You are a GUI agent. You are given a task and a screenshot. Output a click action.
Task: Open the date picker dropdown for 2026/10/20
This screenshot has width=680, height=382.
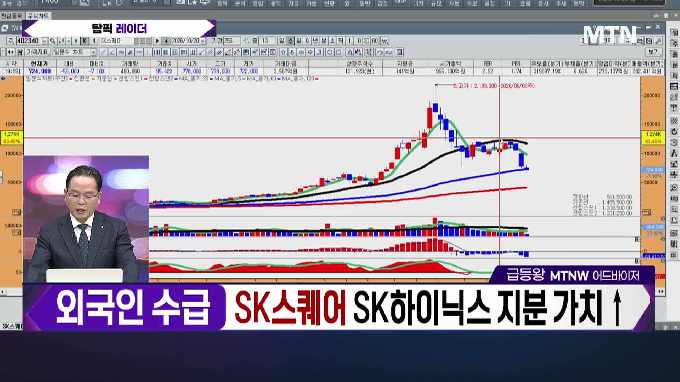click(x=203, y=41)
